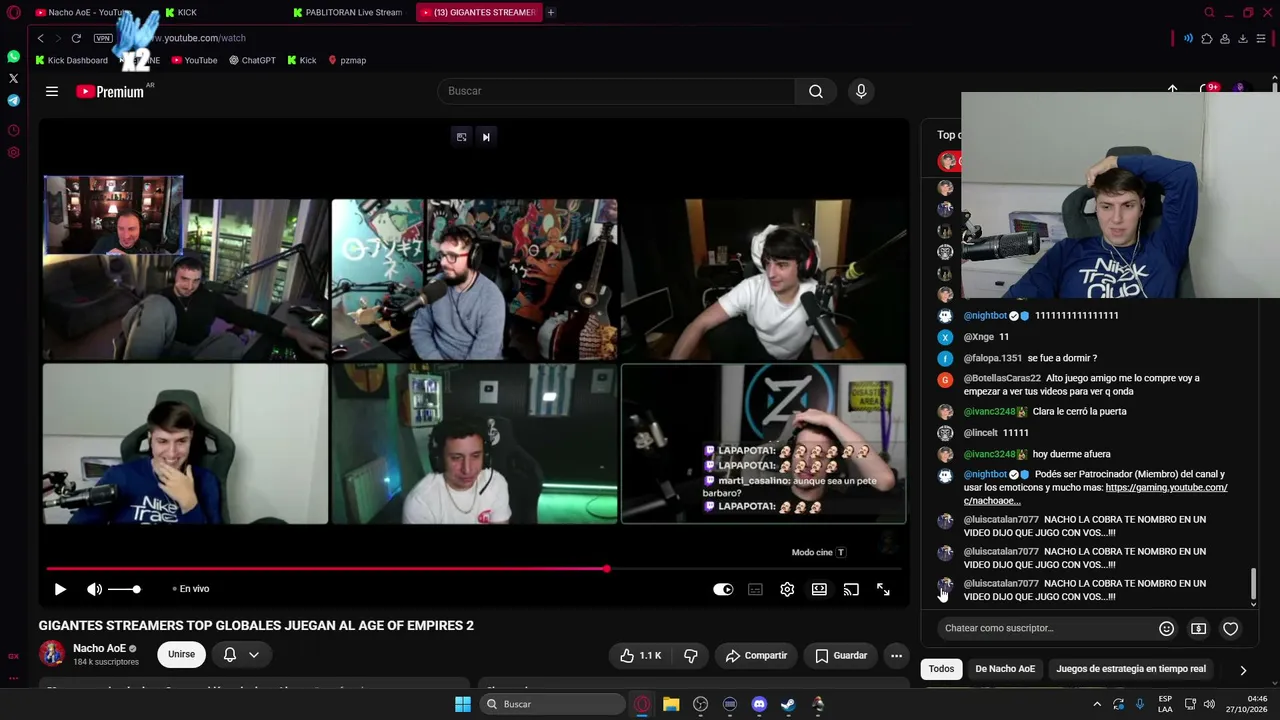Save video with the "Guardar" button
The width and height of the screenshot is (1280, 720).
click(x=841, y=655)
